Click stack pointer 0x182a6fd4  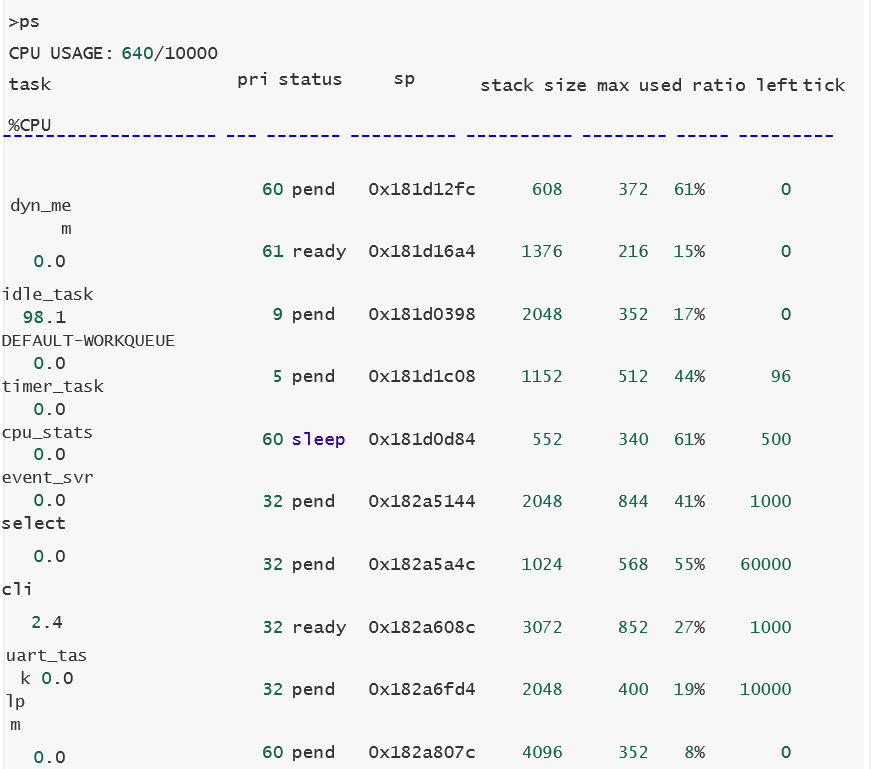[422, 690]
